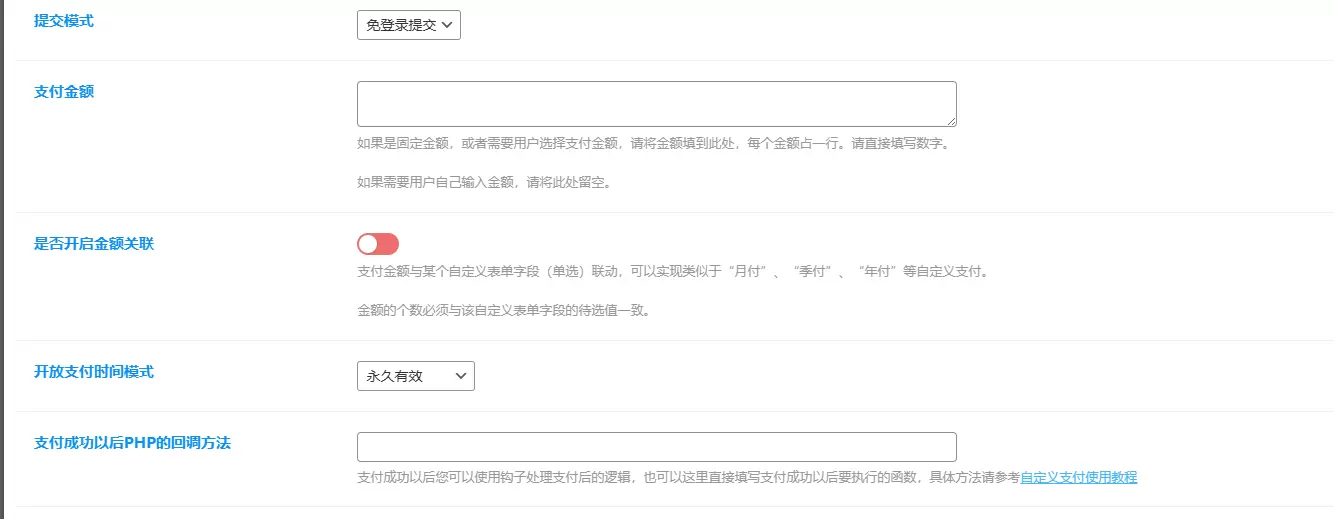Click the hint about 月付 季付 年付 linkage

pos(673,271)
